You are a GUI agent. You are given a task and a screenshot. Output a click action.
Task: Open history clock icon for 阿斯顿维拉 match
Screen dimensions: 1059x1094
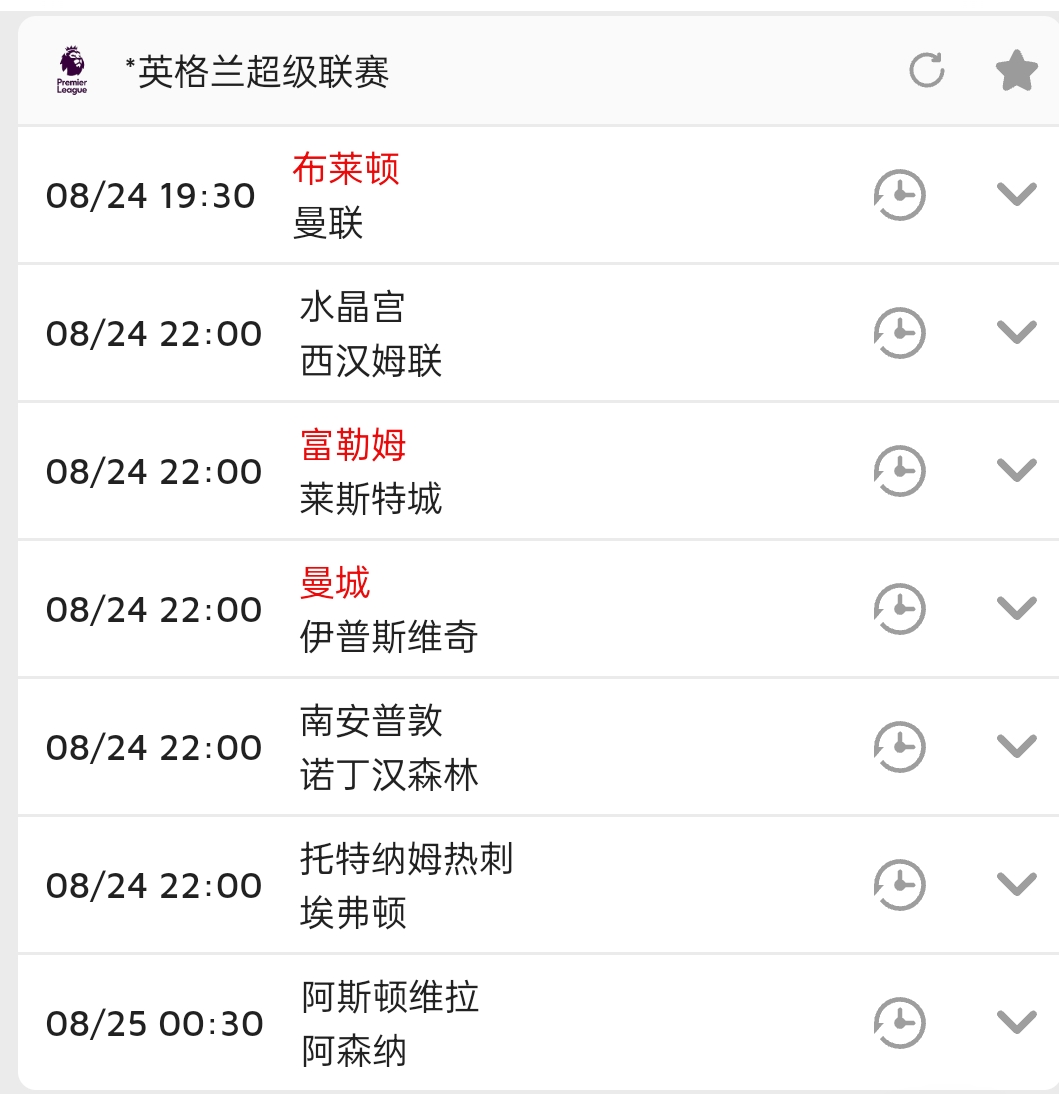tap(900, 1023)
